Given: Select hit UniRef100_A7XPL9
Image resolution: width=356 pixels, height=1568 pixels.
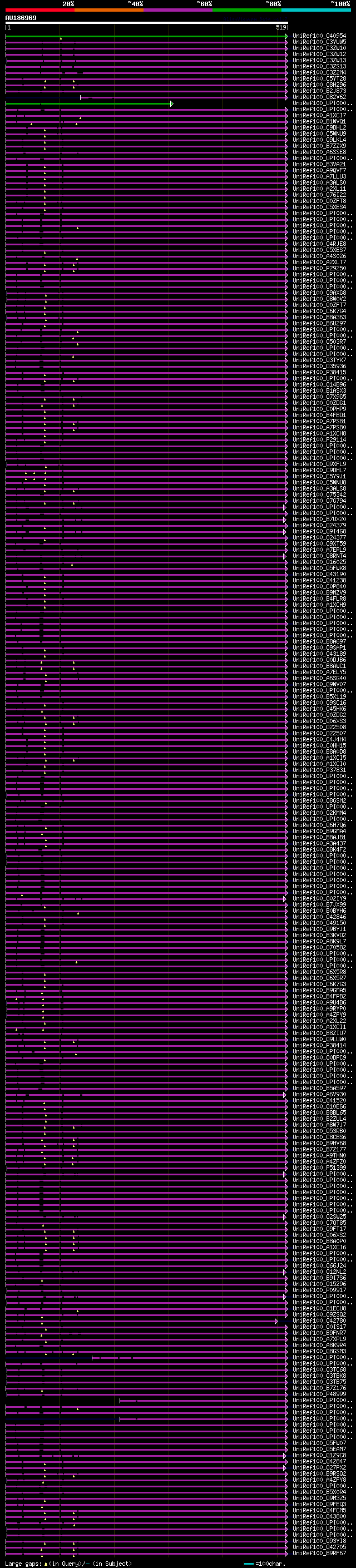Looking at the screenshot, I should pyautogui.click(x=319, y=1338).
